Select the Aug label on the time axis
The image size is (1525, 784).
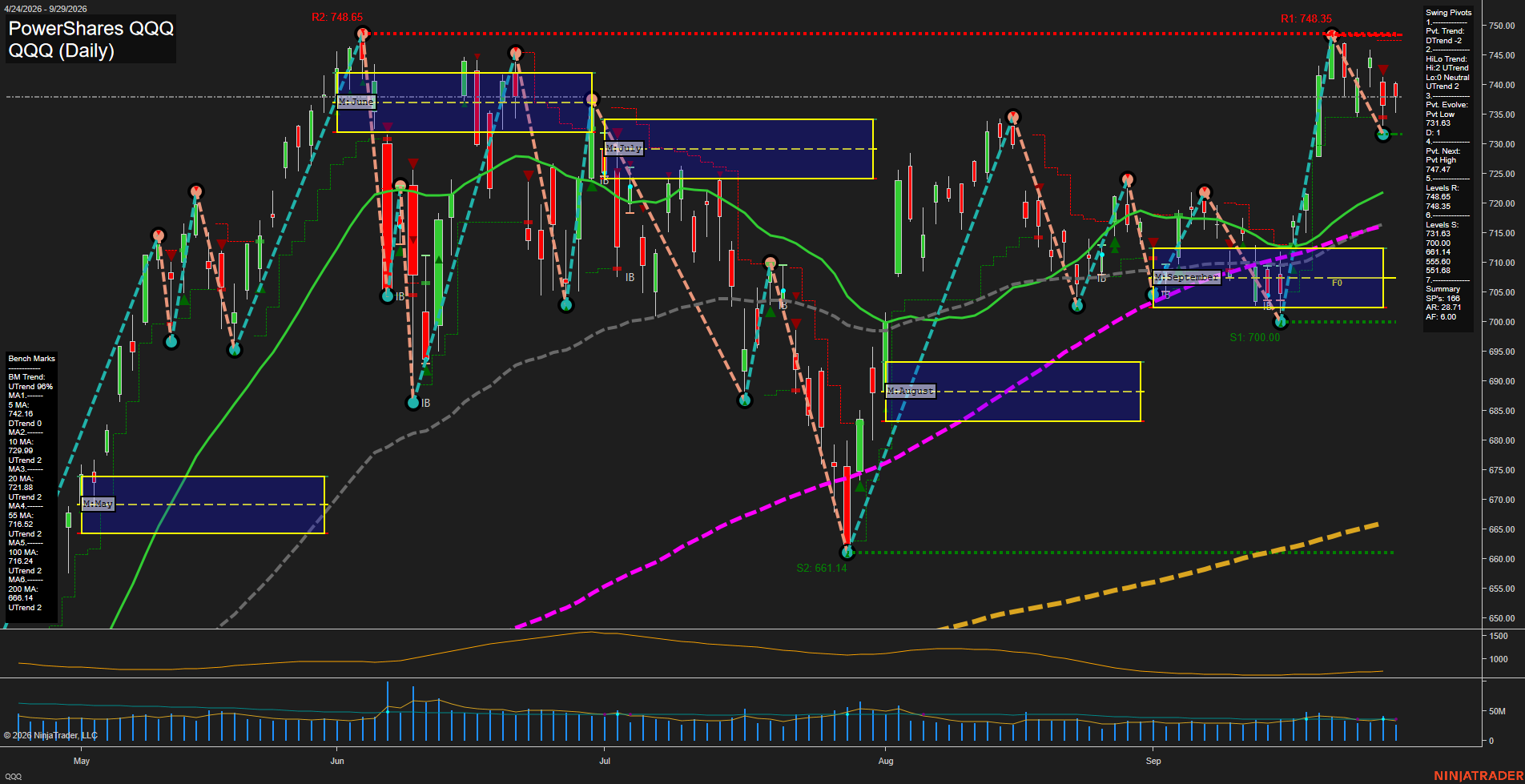(886, 761)
